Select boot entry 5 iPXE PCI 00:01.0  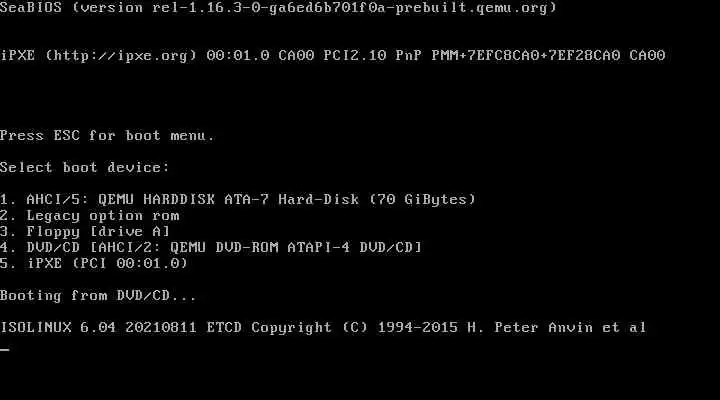click(x=94, y=264)
